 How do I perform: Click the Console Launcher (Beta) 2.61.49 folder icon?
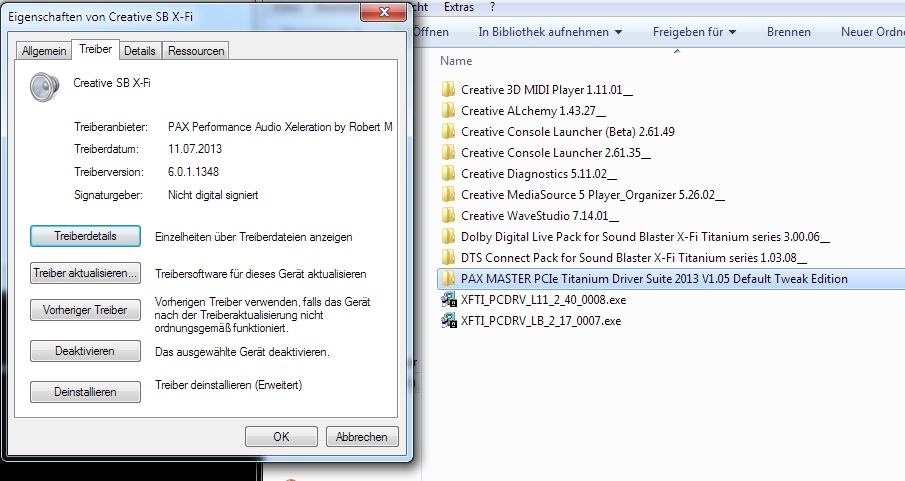coord(448,132)
